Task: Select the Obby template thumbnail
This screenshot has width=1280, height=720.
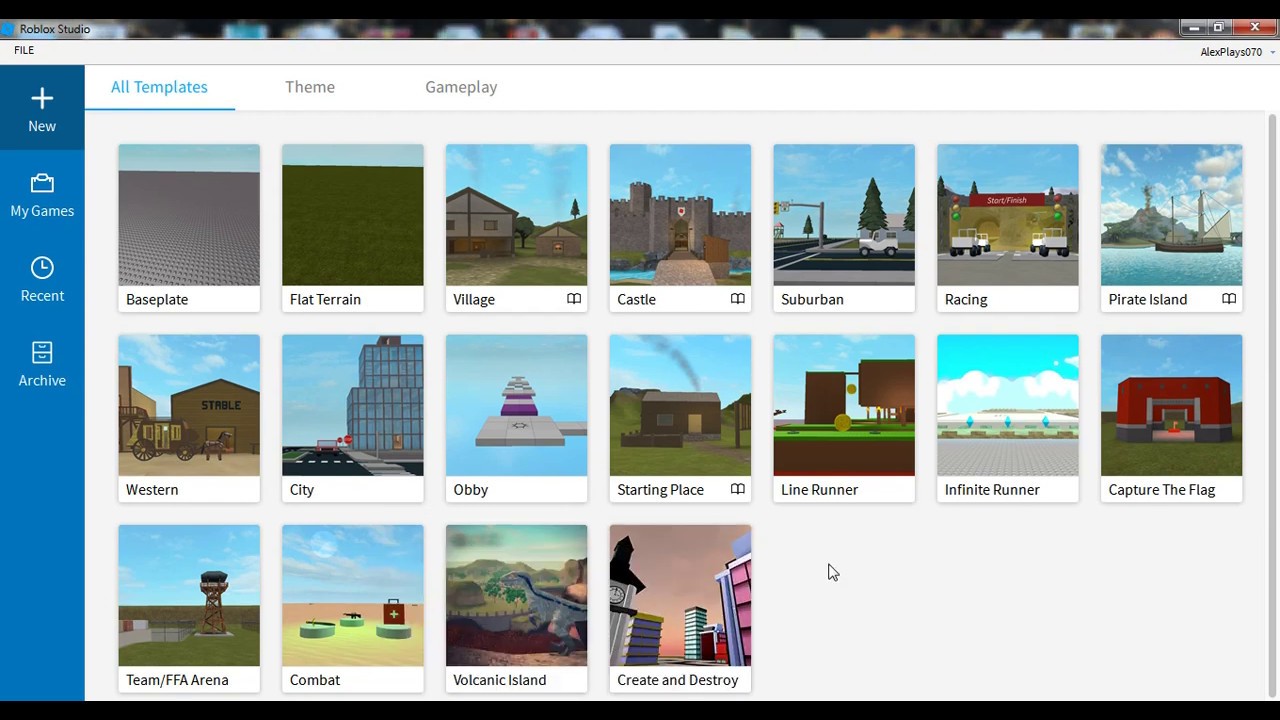Action: [x=517, y=405]
